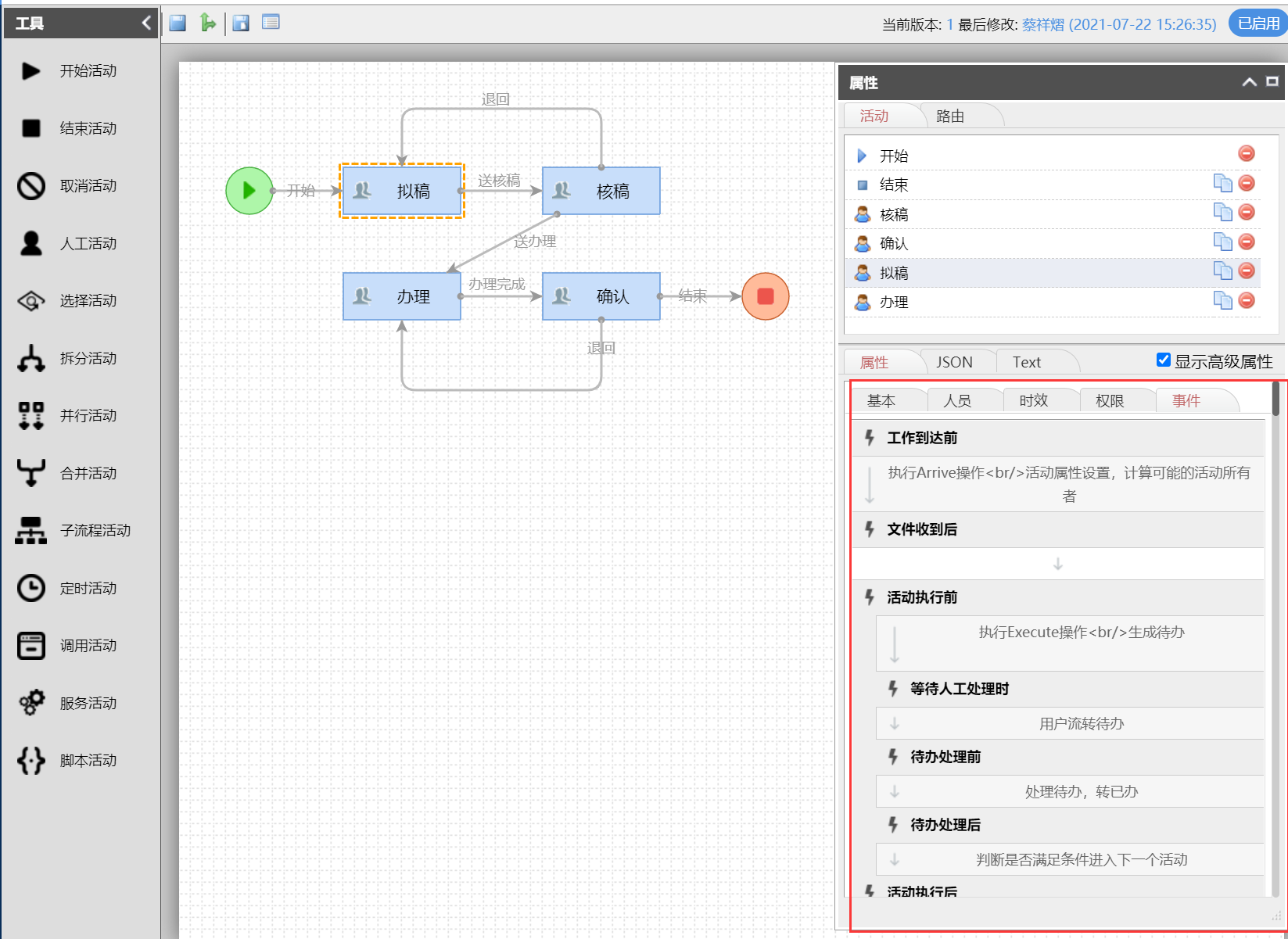Click the 蔡祥熠 last-modified link
The width and height of the screenshot is (1288, 939).
pyautogui.click(x=1042, y=24)
